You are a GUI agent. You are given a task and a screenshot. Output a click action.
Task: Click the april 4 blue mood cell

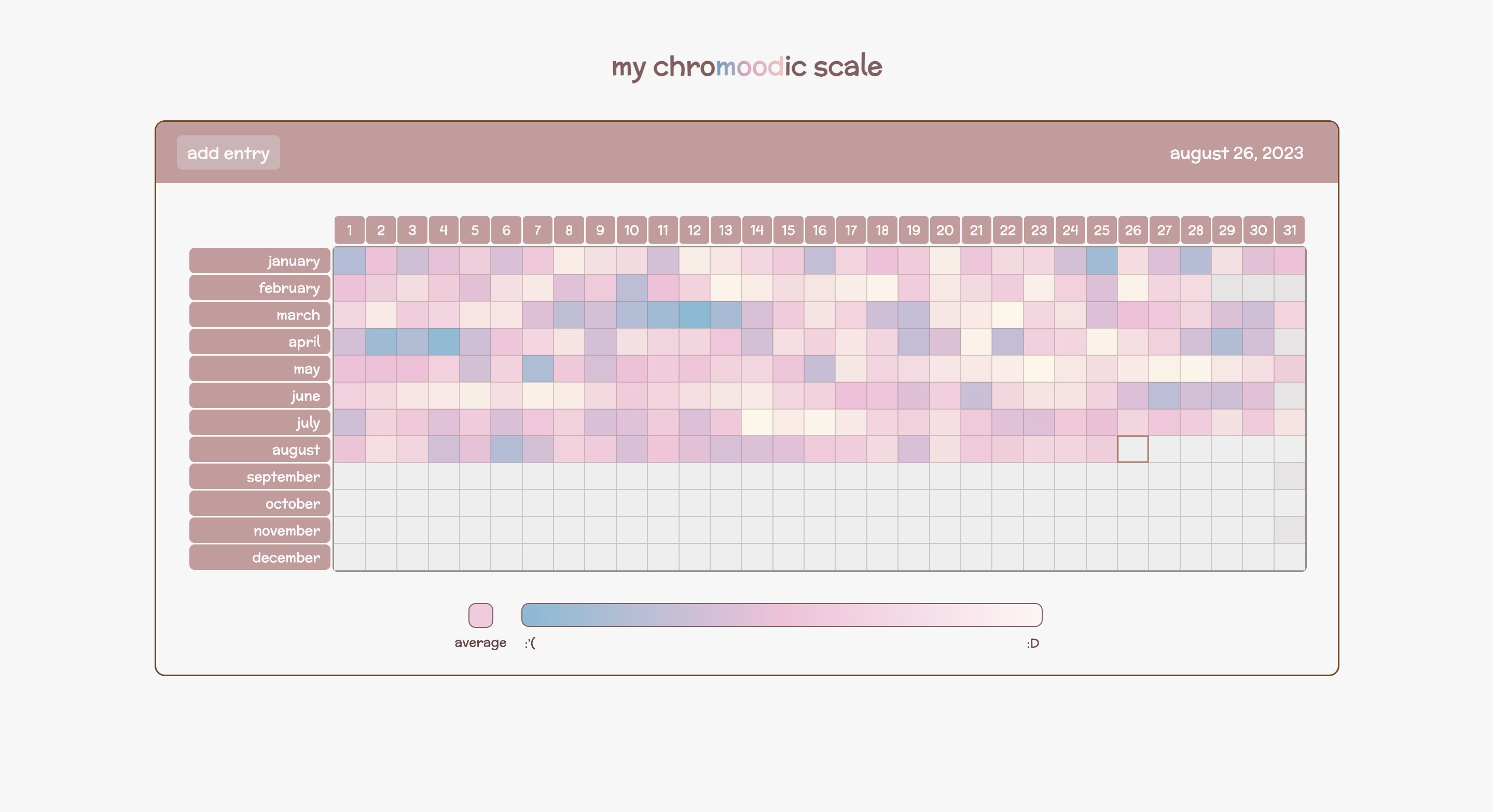point(444,342)
